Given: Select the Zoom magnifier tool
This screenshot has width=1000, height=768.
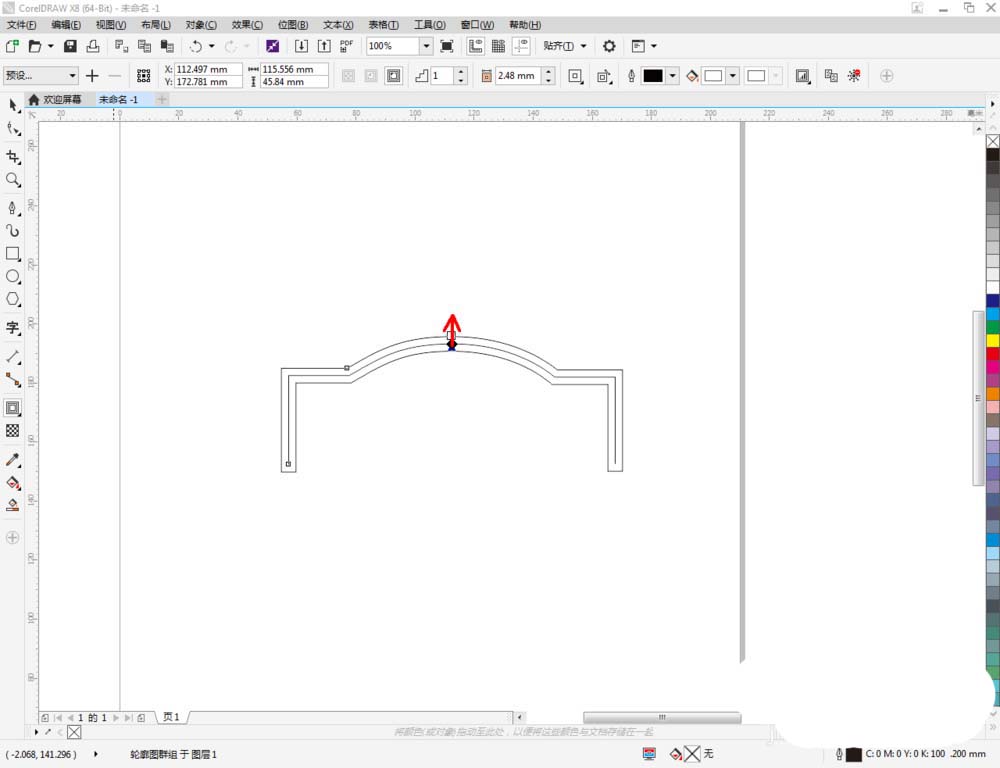Looking at the screenshot, I should 13,180.
